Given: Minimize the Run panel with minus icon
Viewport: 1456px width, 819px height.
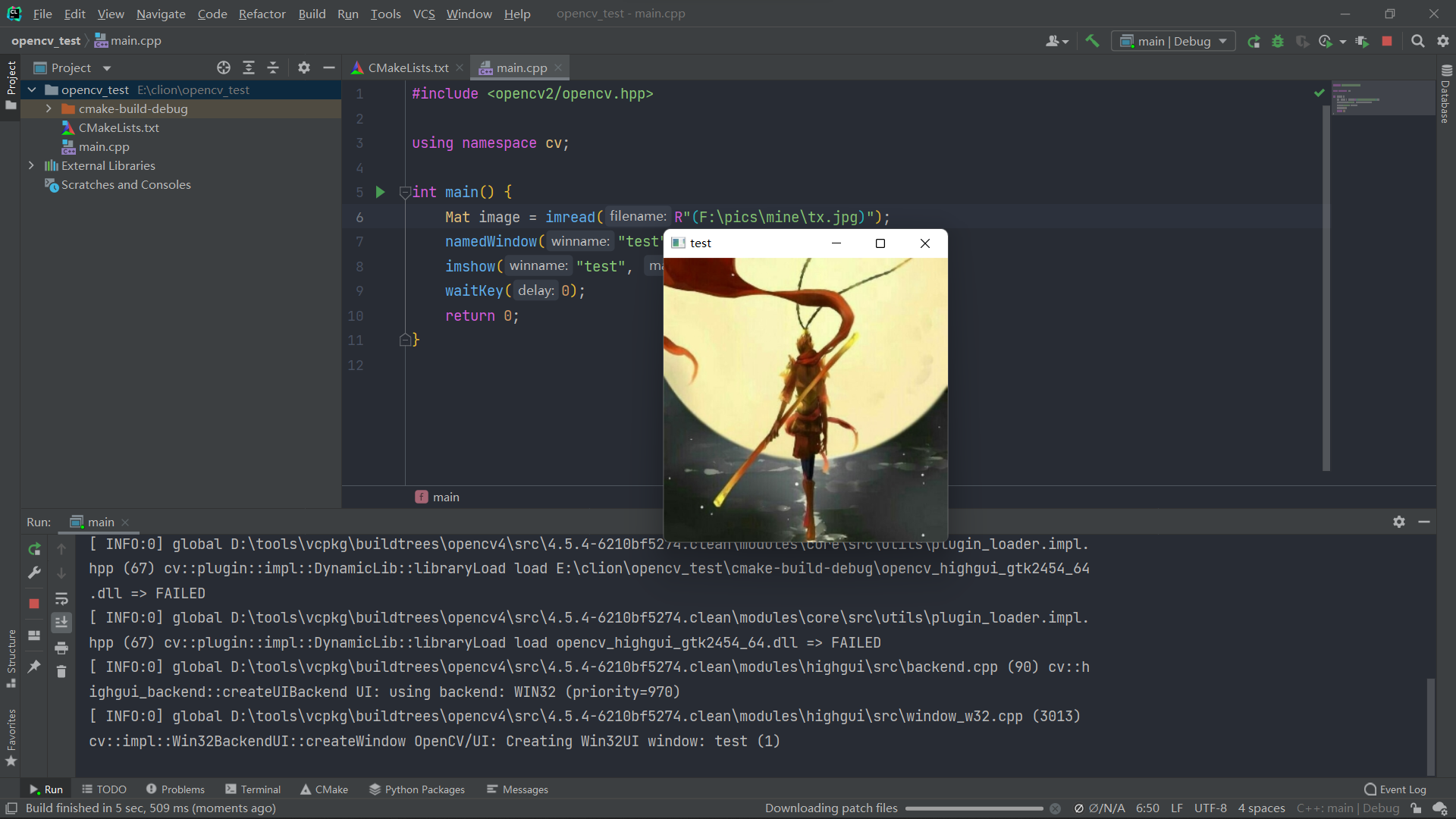Looking at the screenshot, I should click(1424, 522).
